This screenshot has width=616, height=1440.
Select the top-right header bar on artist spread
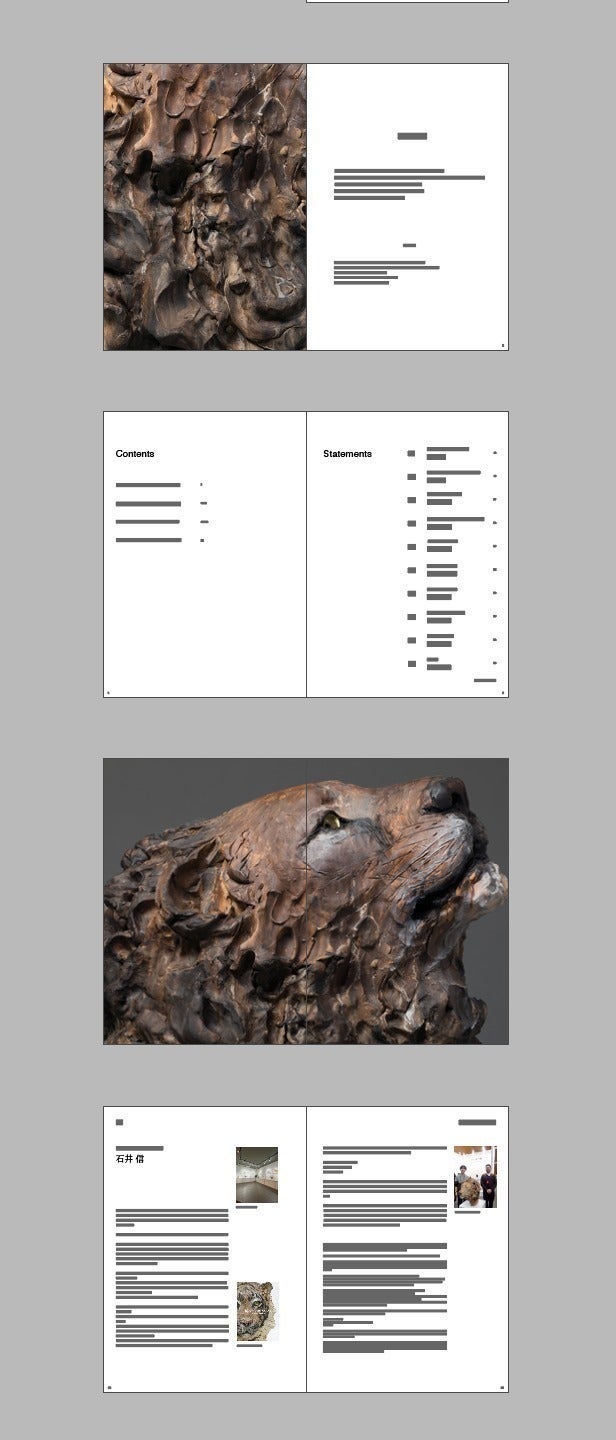pyautogui.click(x=477, y=1122)
